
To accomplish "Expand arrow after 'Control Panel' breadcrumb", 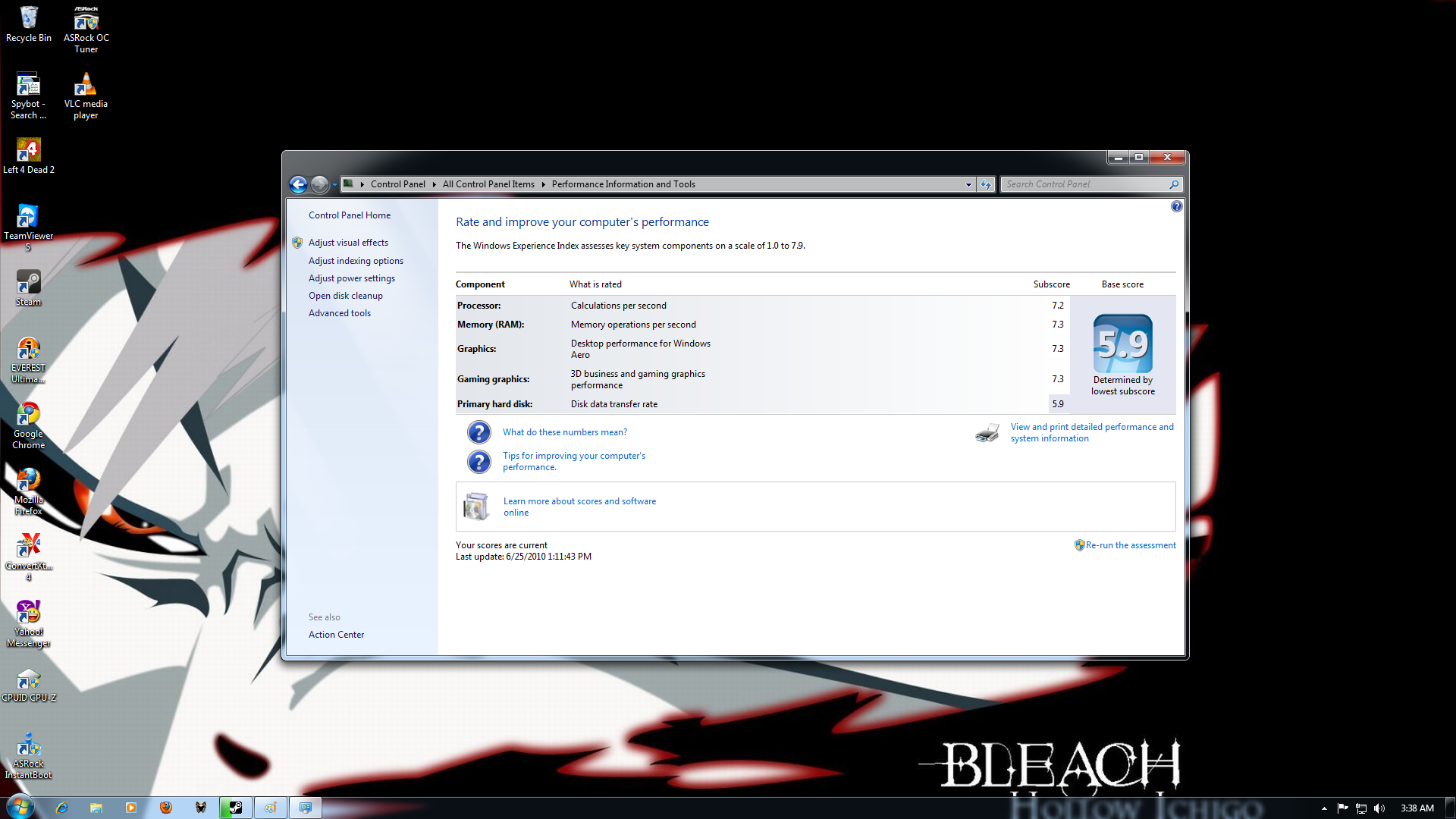I will [434, 184].
